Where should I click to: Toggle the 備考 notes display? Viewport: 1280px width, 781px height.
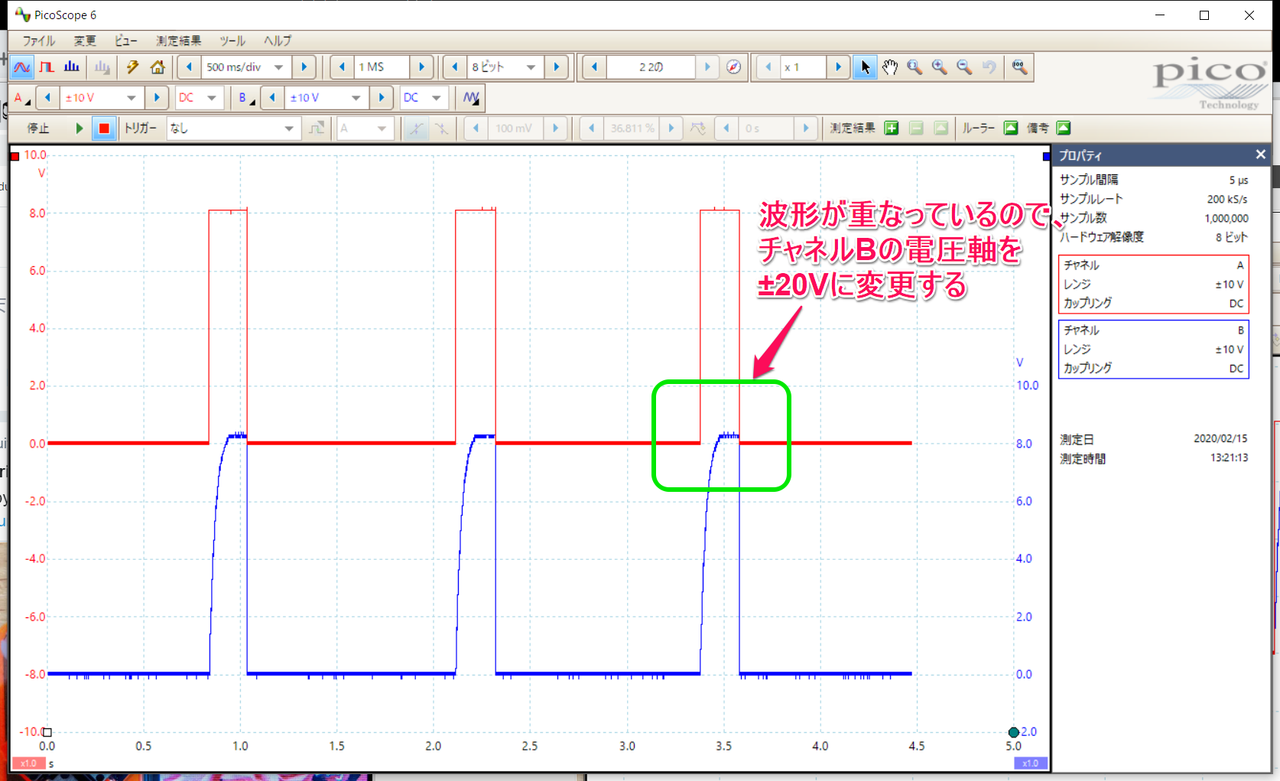click(x=1063, y=128)
